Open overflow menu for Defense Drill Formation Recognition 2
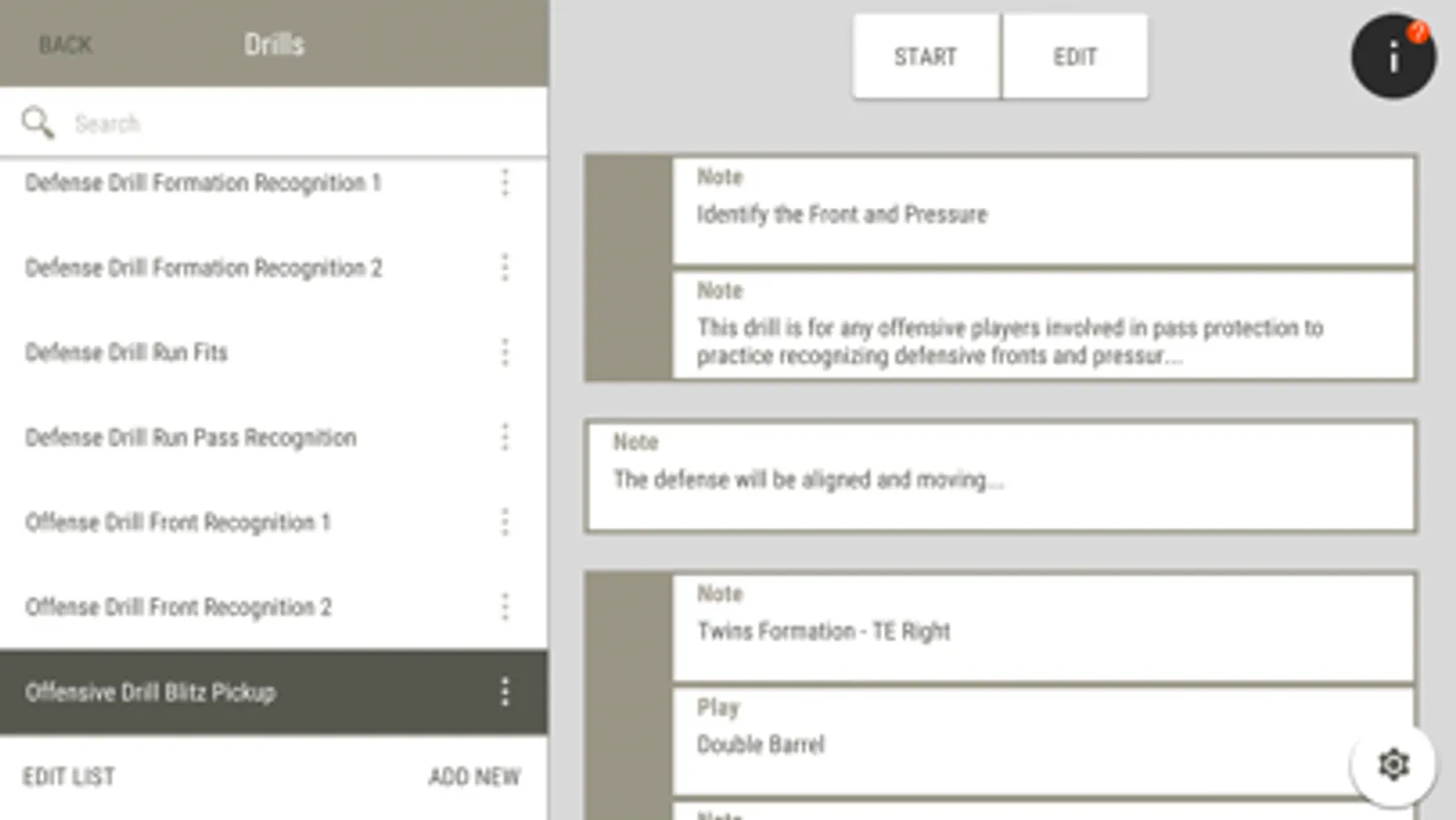The width and height of the screenshot is (1456, 820). point(505,268)
